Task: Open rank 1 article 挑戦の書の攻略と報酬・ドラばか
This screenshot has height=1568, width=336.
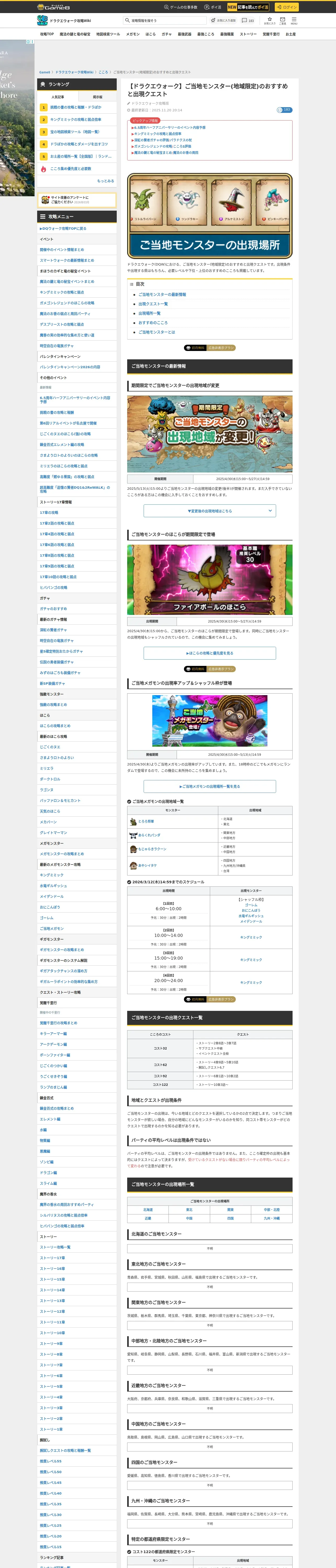Action: 76,107
